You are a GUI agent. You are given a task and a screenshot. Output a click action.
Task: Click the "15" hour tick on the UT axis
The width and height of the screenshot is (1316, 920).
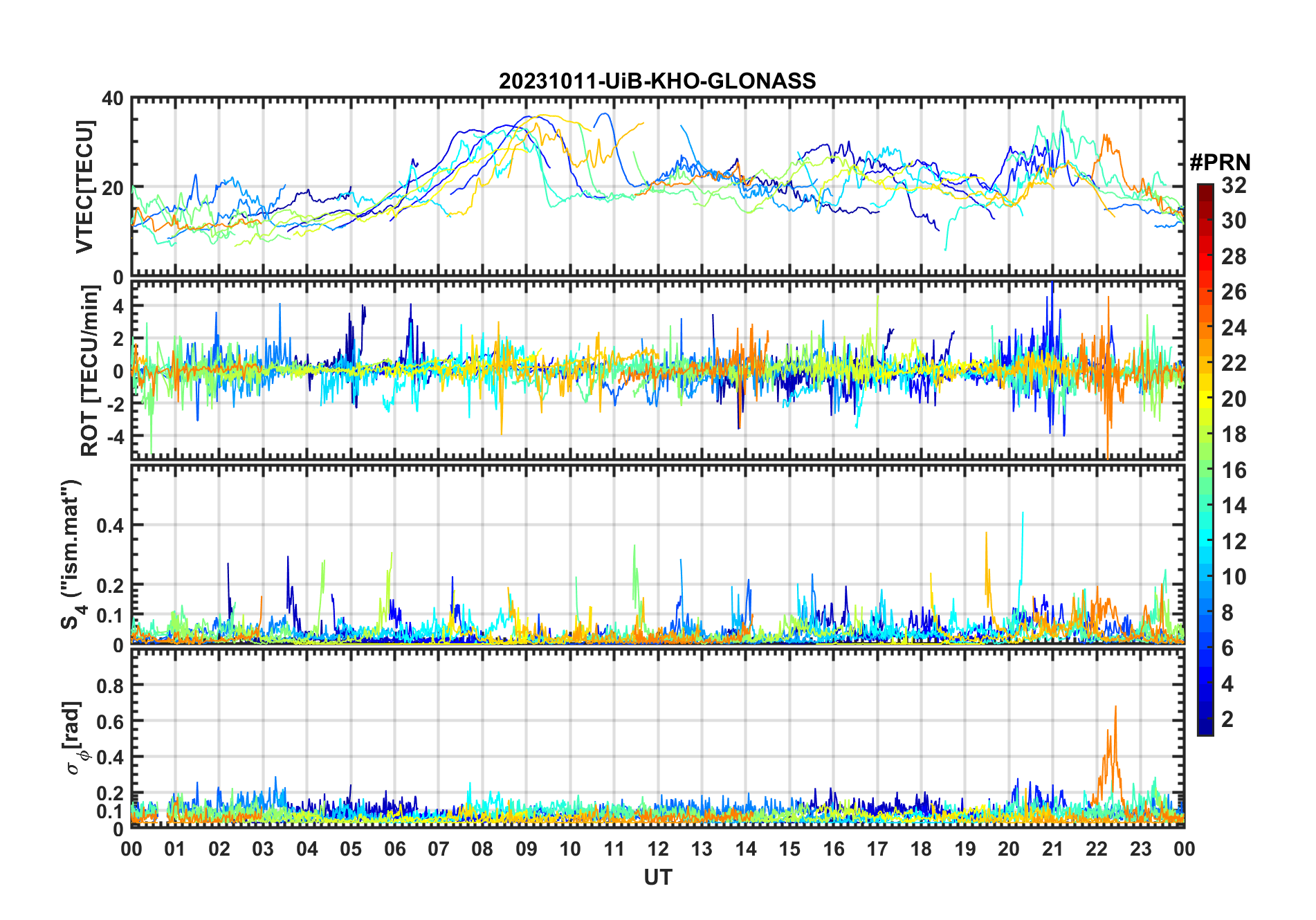point(789,849)
